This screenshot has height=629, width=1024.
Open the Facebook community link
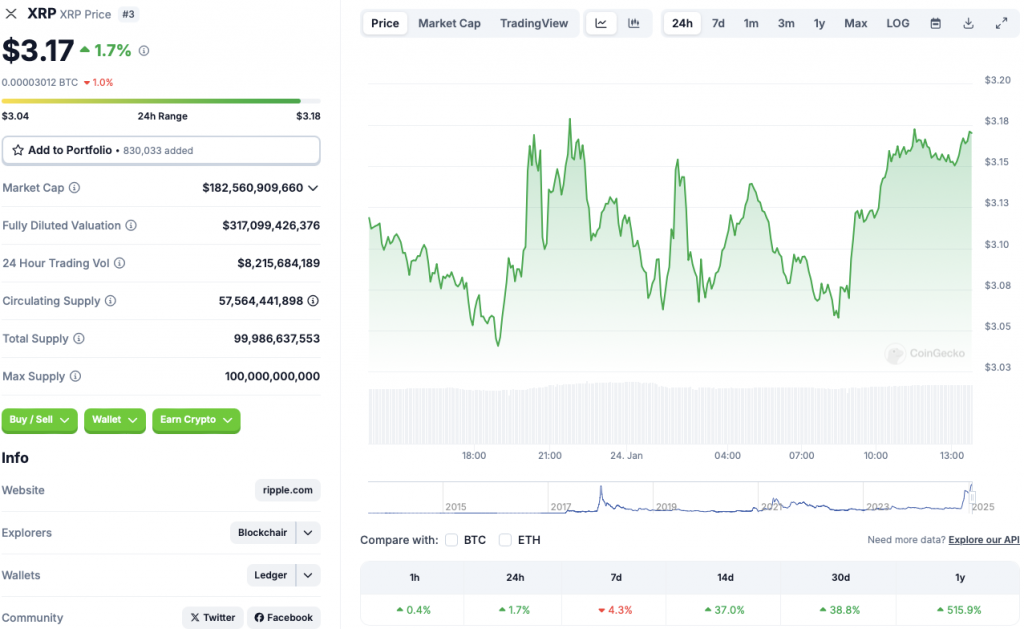click(283, 617)
